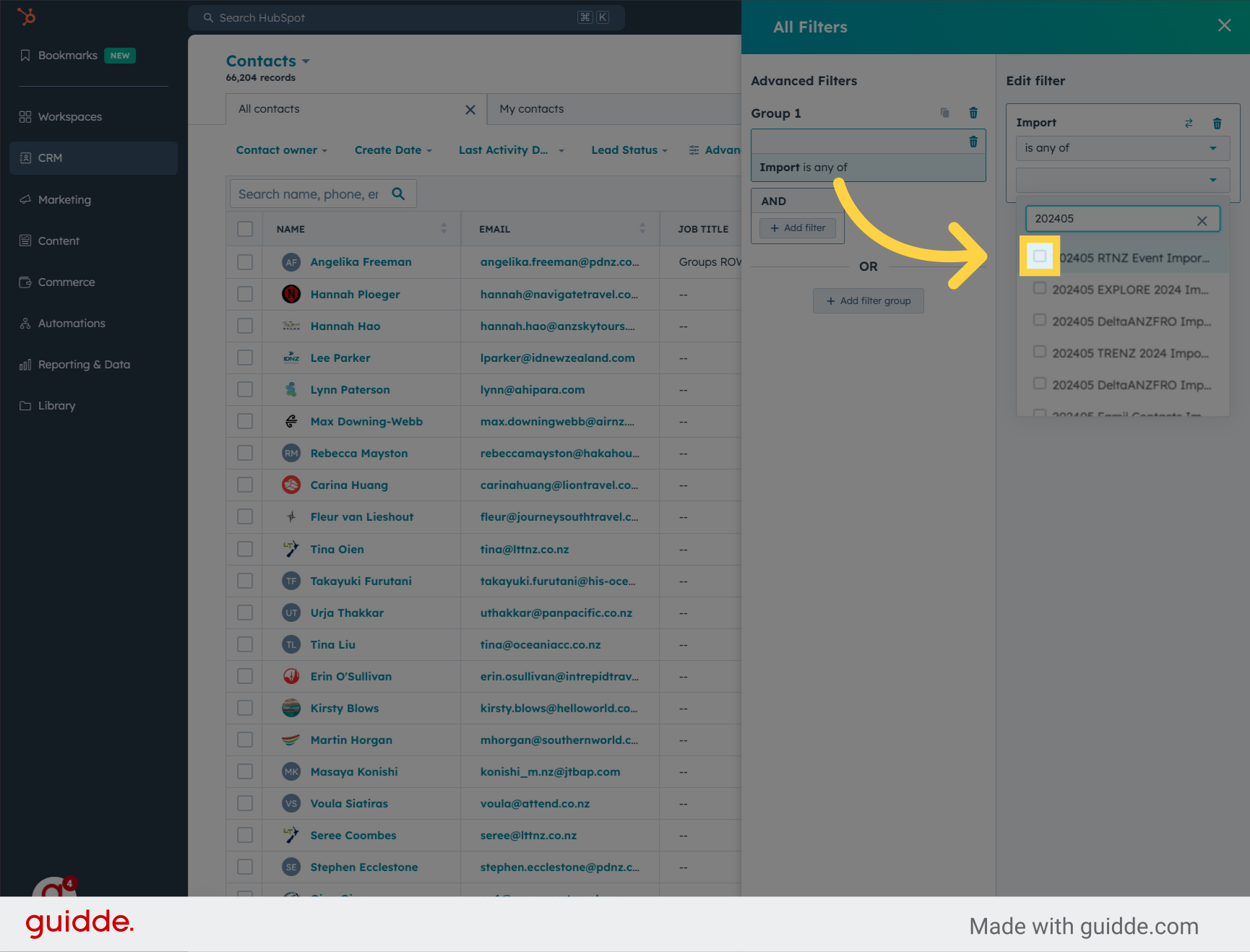The width and height of the screenshot is (1250, 952).
Task: Check the select-all contacts header checkbox
Action: click(244, 228)
